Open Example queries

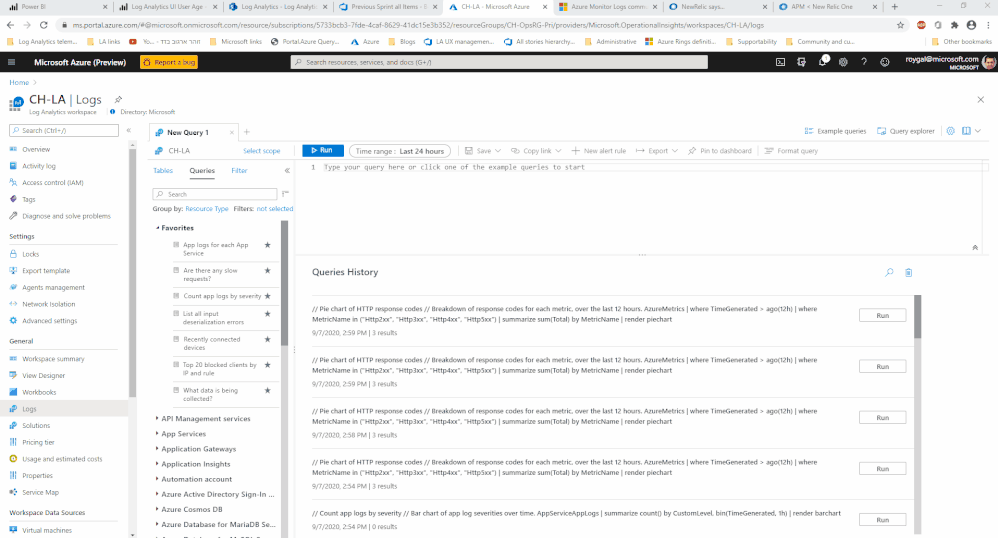[x=835, y=131]
